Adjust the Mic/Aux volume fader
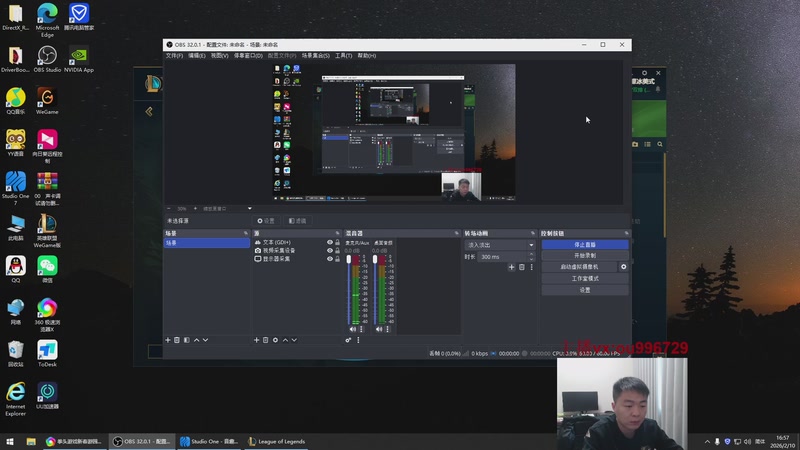 pos(349,259)
